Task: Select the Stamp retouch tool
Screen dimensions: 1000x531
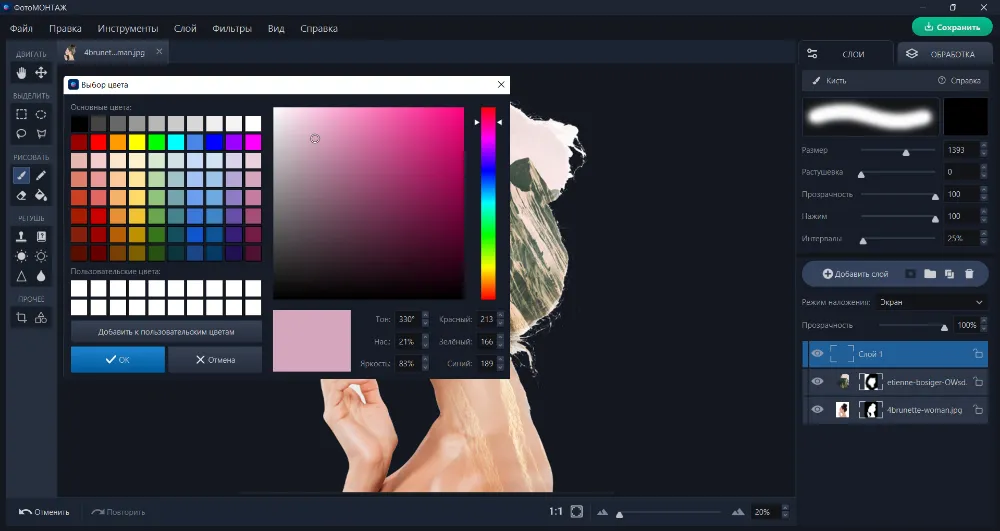Action: (21, 236)
